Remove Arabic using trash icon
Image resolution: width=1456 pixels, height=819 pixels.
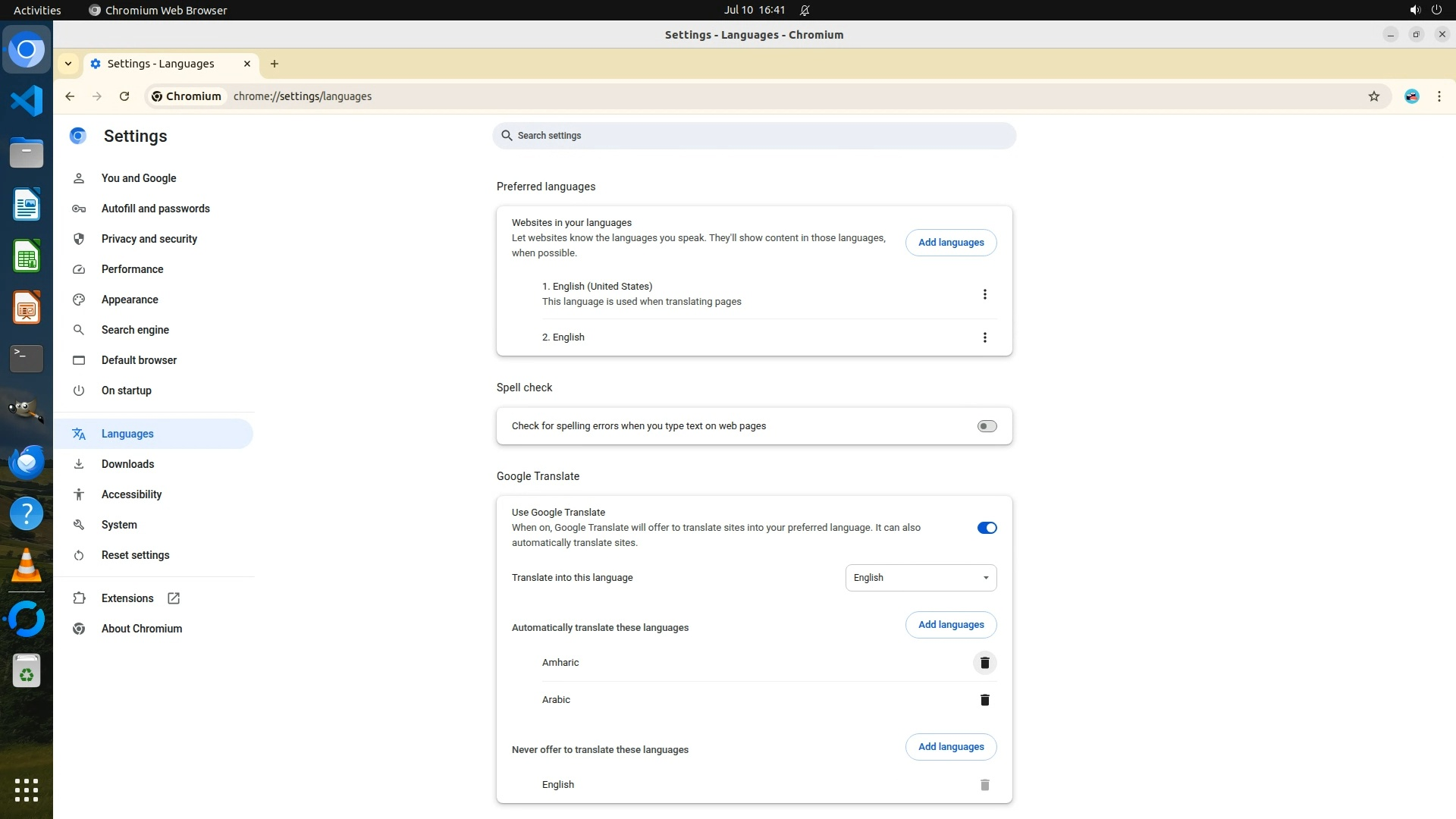coord(984,700)
